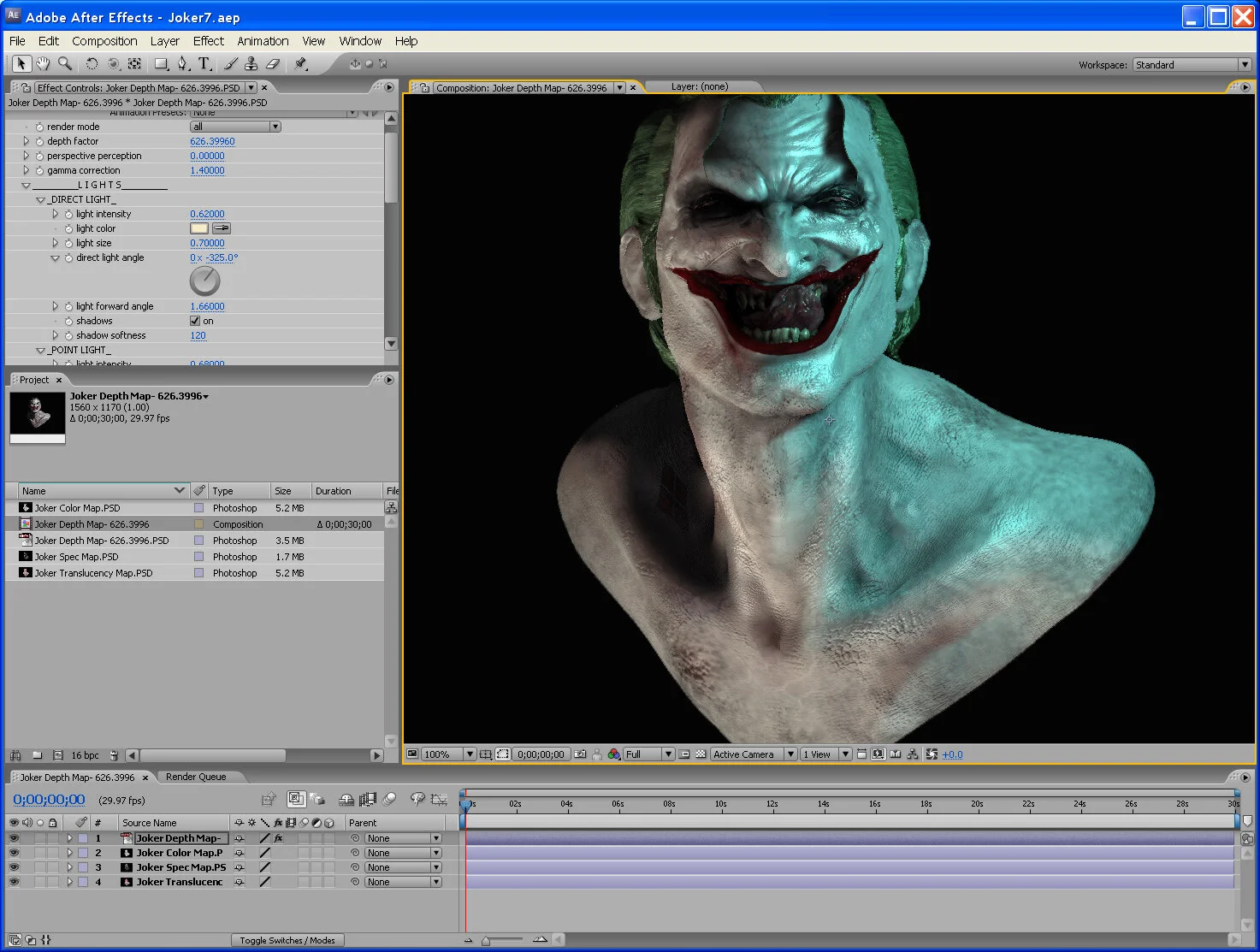Select Joker Spec Map.PSD in Project panel
The height and width of the screenshot is (952, 1260).
(x=76, y=557)
